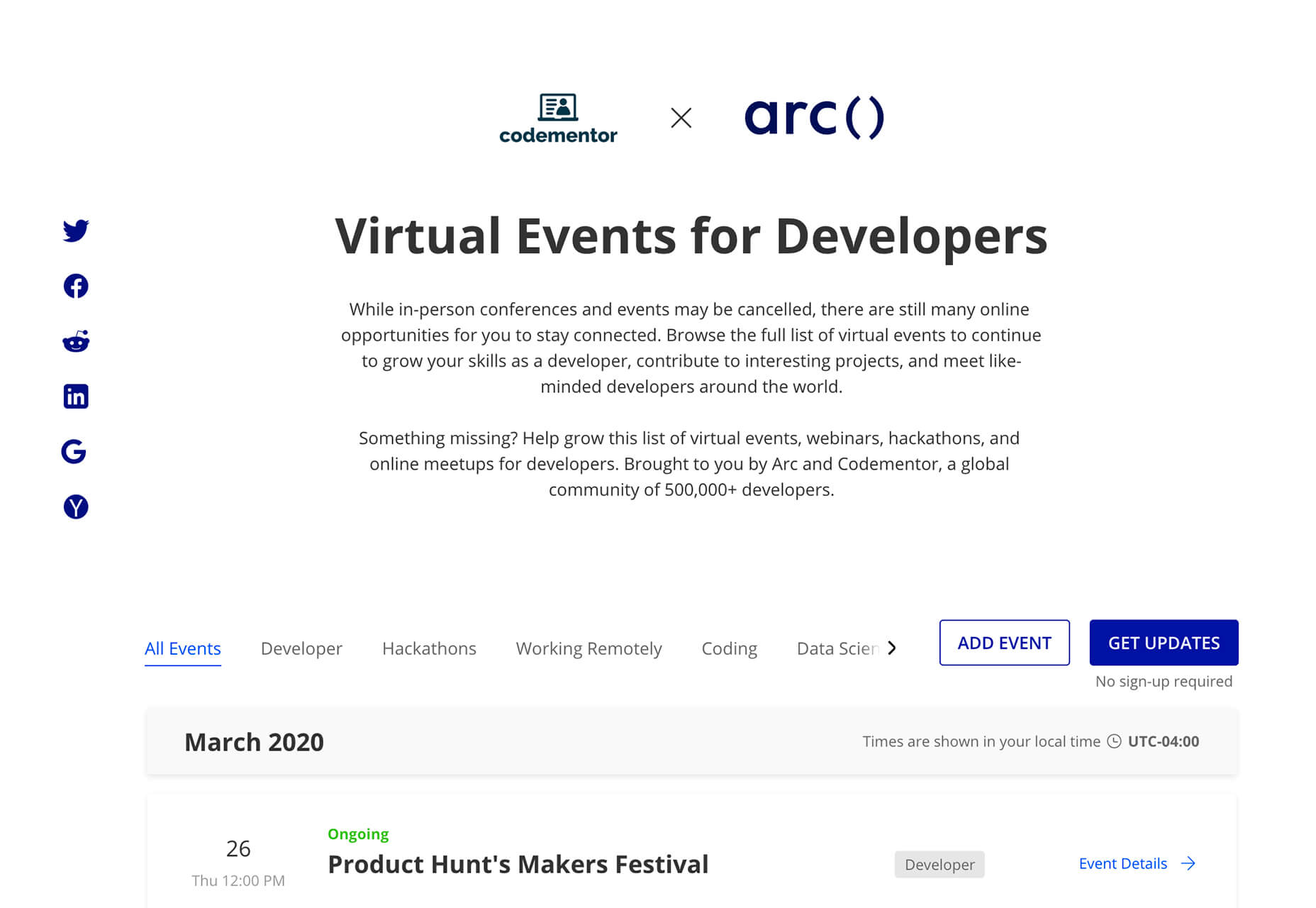Select the All Events tab
Viewport: 1316px width, 908px height.
[183, 648]
